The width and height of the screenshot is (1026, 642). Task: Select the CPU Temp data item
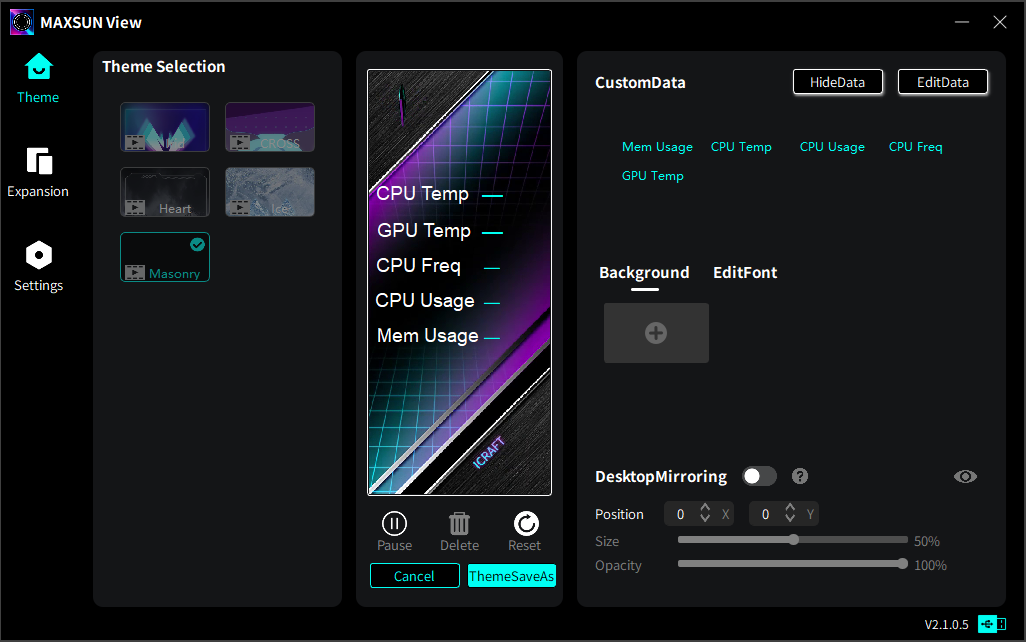741,147
